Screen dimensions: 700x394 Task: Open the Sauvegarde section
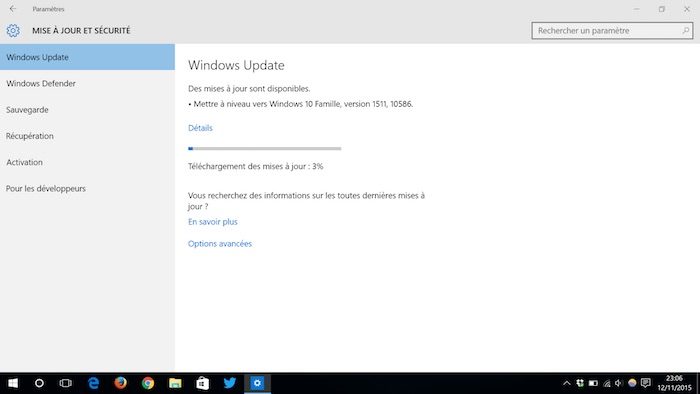tap(88, 110)
